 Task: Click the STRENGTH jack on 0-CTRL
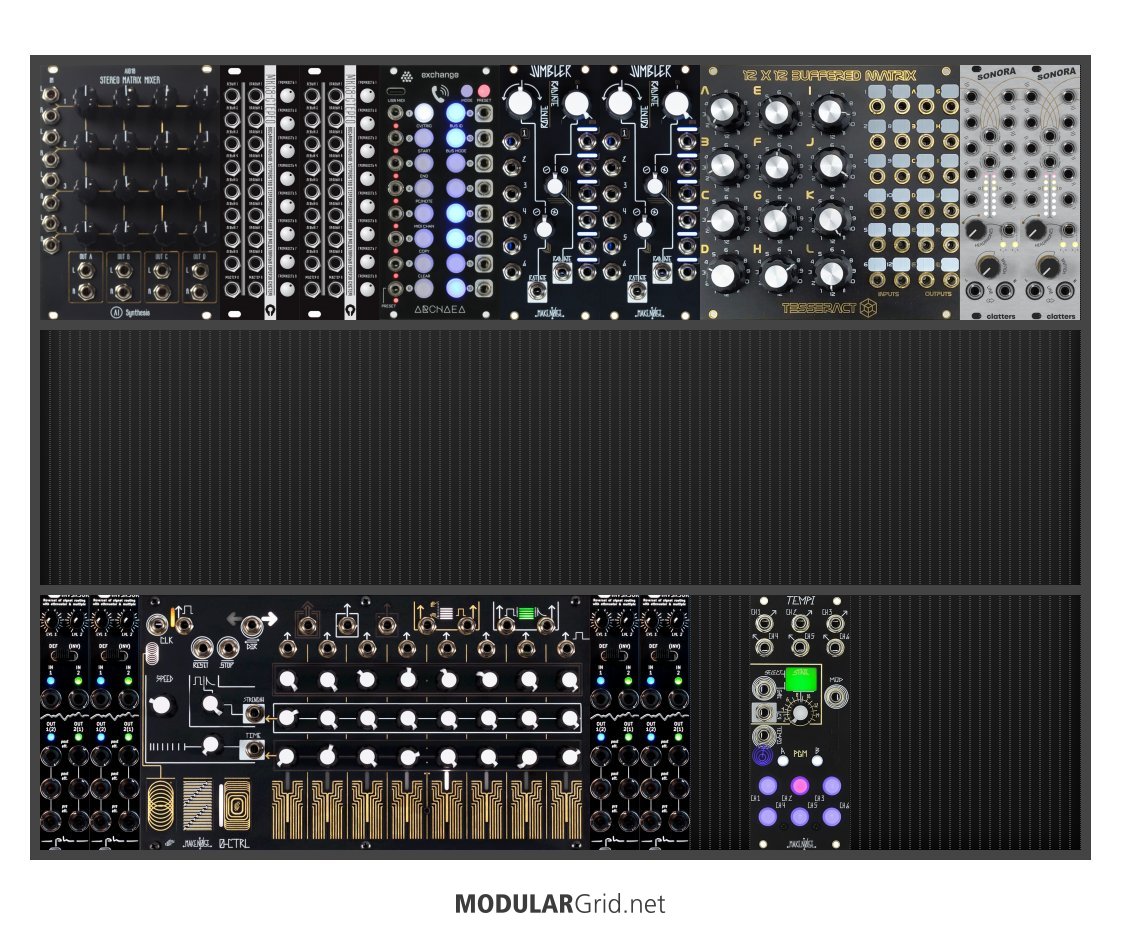[x=253, y=713]
